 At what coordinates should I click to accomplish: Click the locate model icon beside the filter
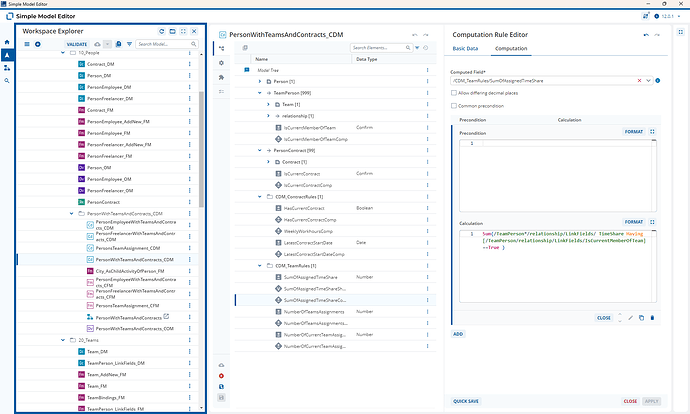pos(118,44)
